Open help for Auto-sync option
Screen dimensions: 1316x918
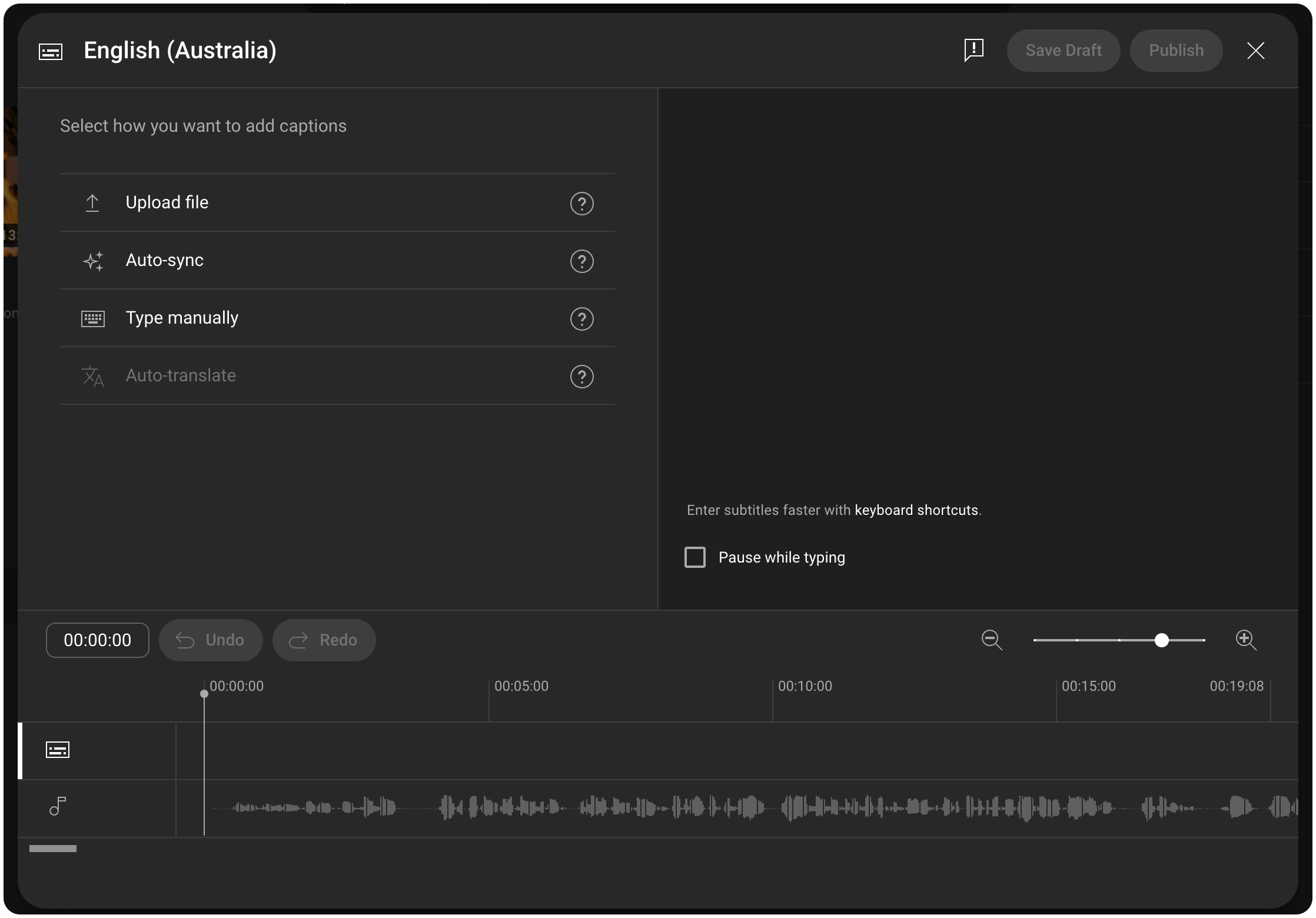(x=581, y=261)
